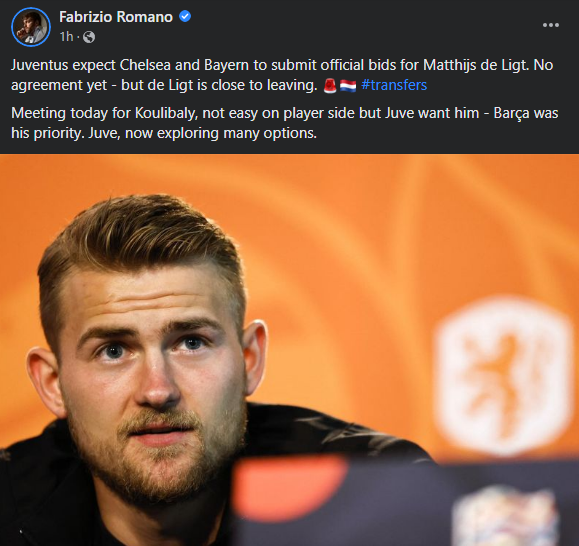The width and height of the screenshot is (579, 546).
Task: Click the blurred orange microphone in foreground
Action: (x=290, y=487)
